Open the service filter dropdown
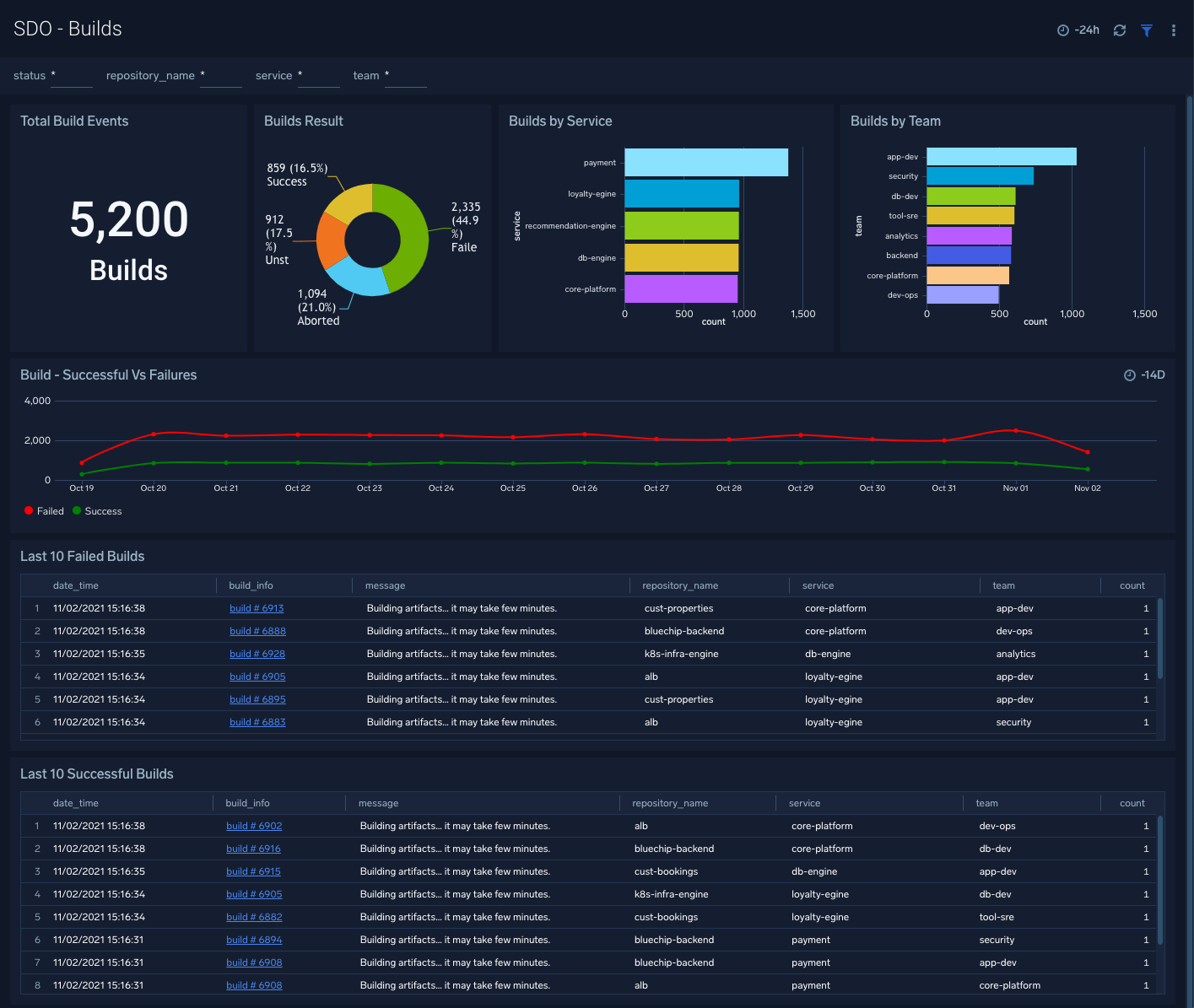 tap(318, 76)
